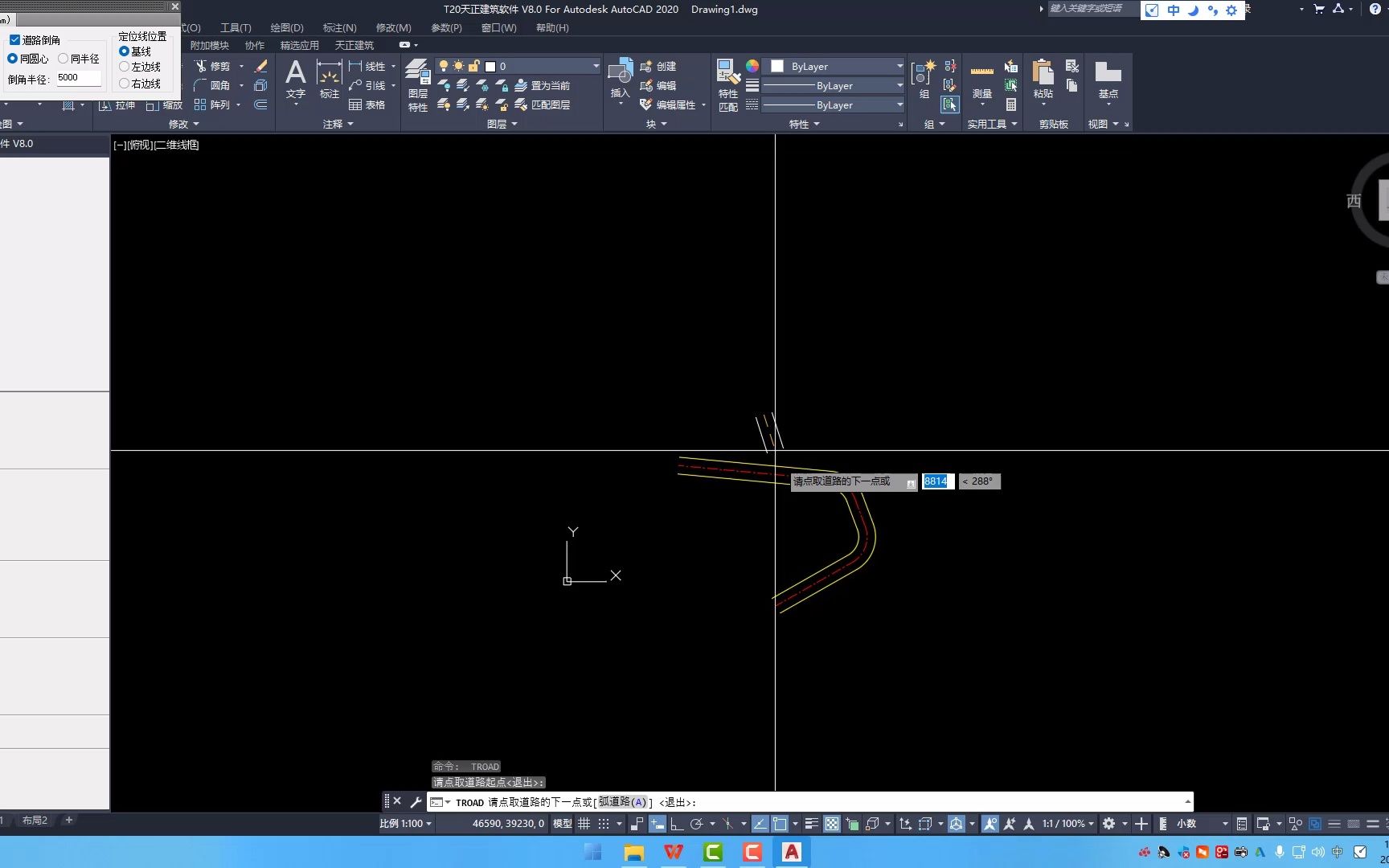Viewport: 1389px width, 868px height.
Task: Open the ByLayer linetype dropdown
Action: pos(834,104)
